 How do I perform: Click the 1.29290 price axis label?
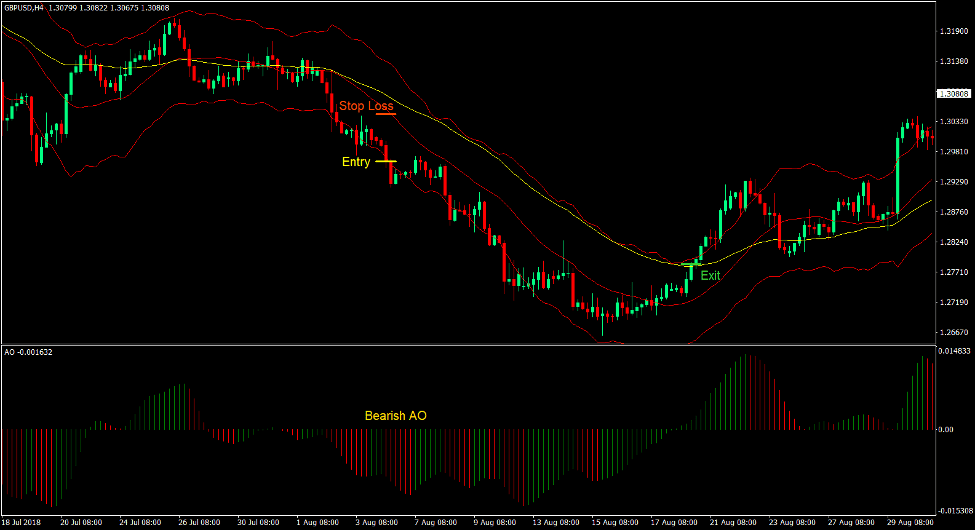pos(953,182)
